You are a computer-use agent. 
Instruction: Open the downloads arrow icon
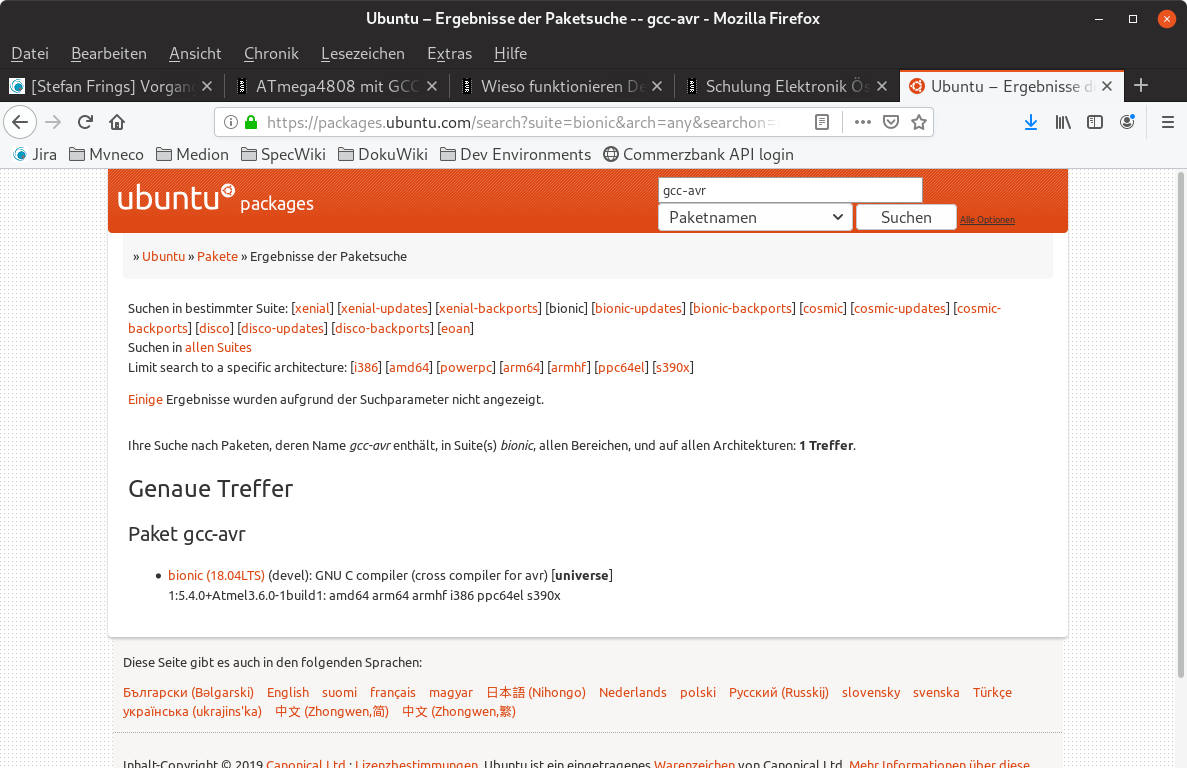(x=1030, y=122)
